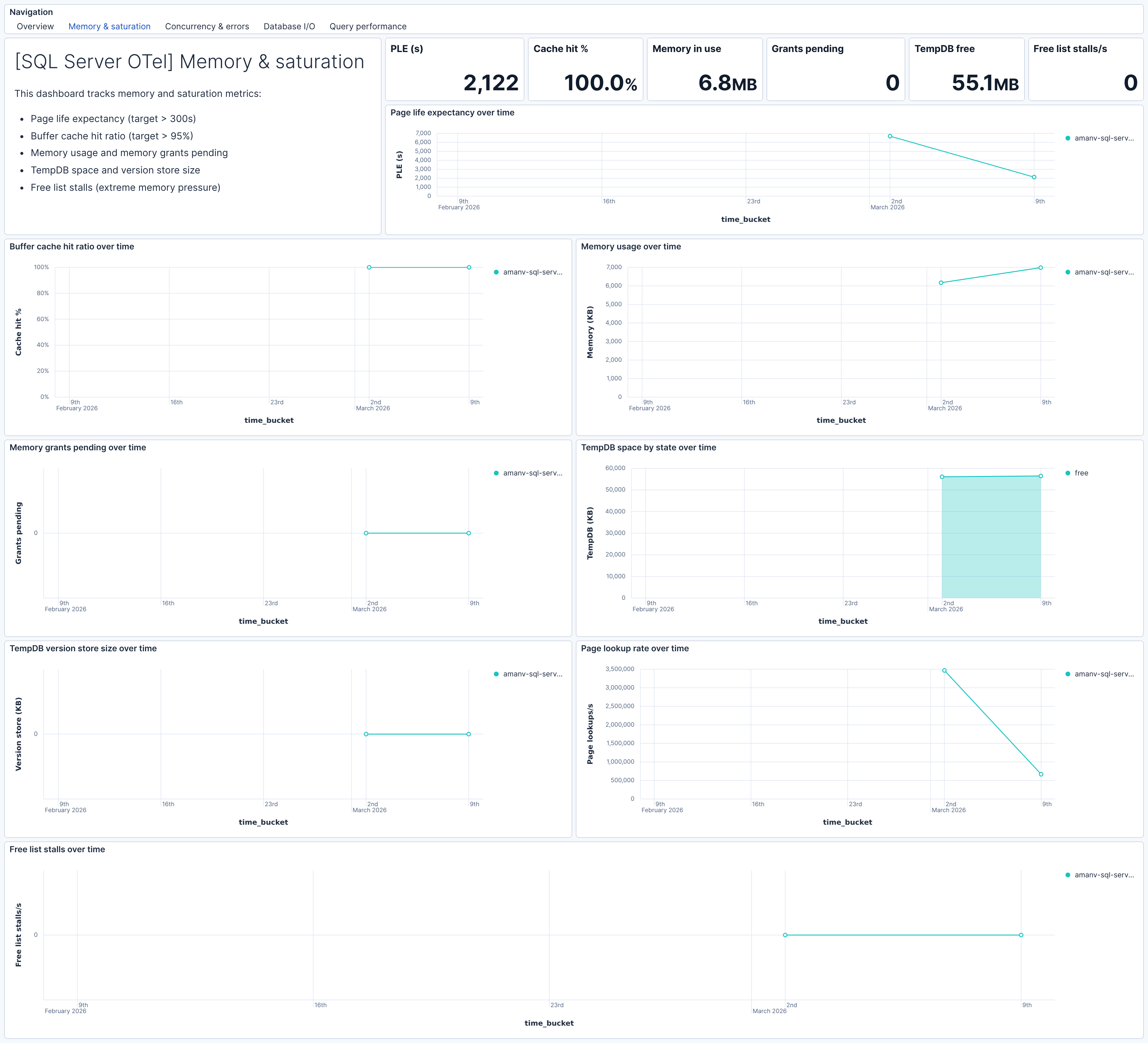The width and height of the screenshot is (1148, 1043).
Task: Click the first Page life expectancy data point
Action: pyautogui.click(x=890, y=136)
